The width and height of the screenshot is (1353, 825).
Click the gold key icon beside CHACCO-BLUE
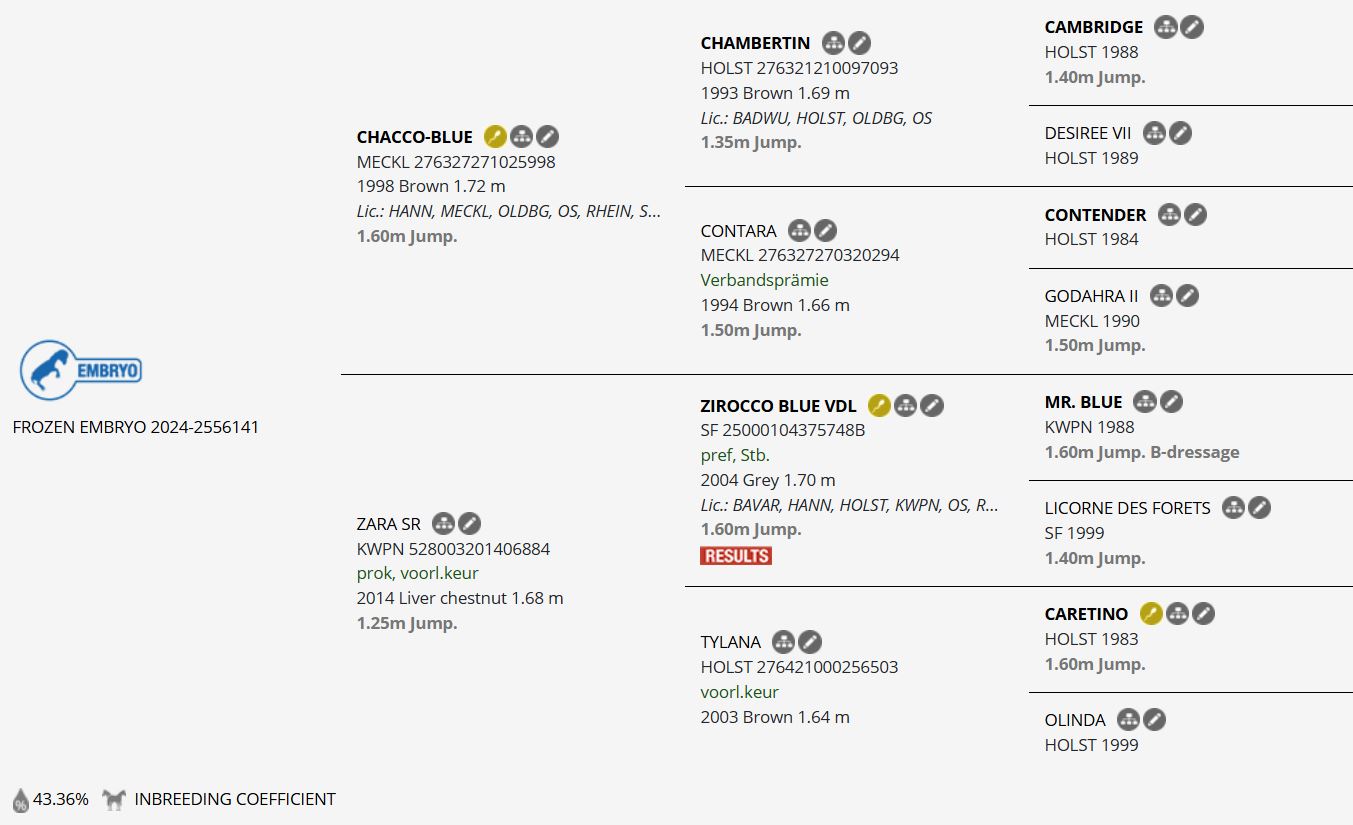coord(495,137)
